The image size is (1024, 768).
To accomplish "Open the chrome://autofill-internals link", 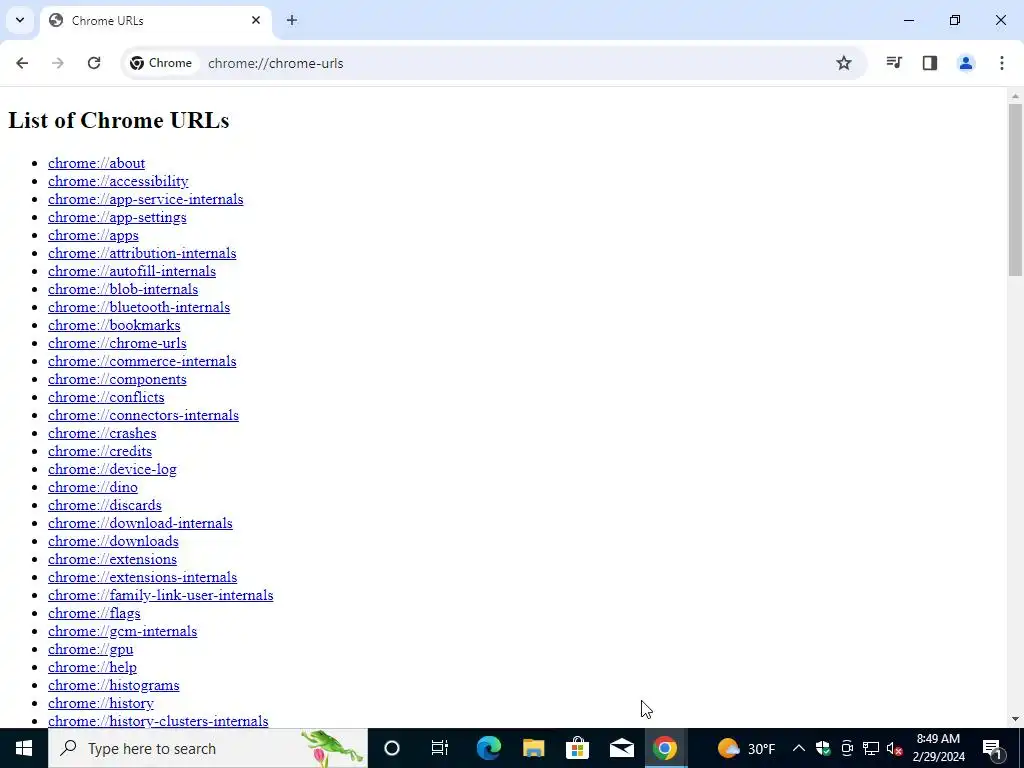I will (132, 271).
